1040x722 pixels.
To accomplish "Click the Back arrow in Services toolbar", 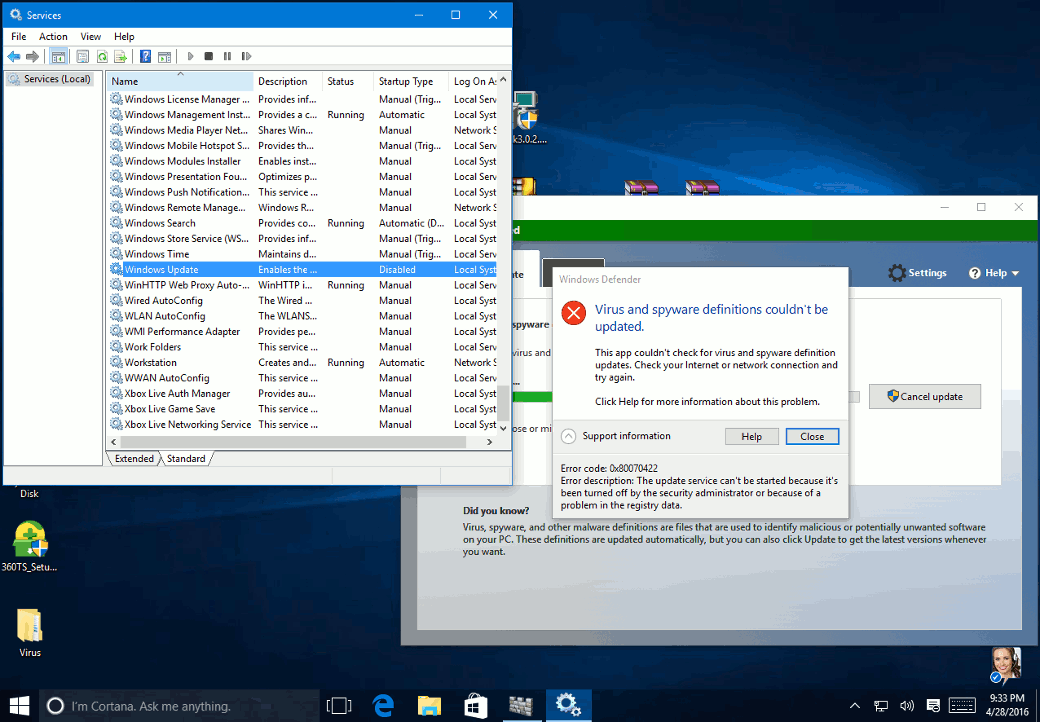I will coord(14,56).
